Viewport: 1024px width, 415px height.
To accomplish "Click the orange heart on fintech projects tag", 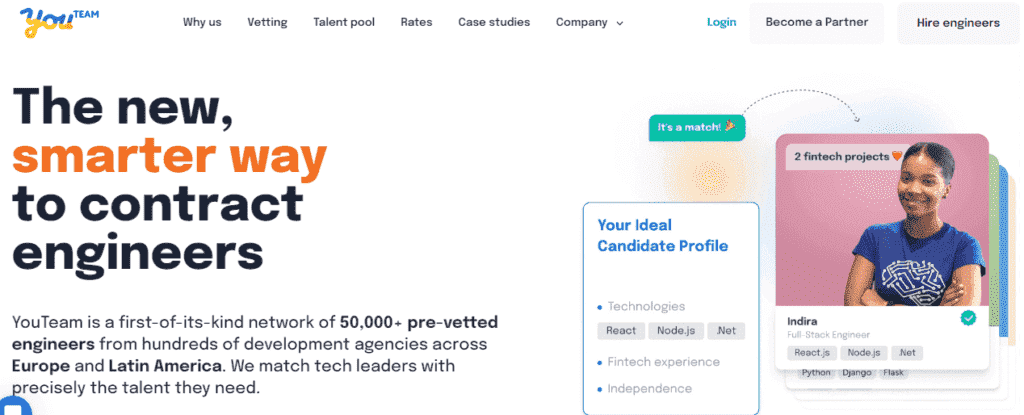I will (897, 156).
